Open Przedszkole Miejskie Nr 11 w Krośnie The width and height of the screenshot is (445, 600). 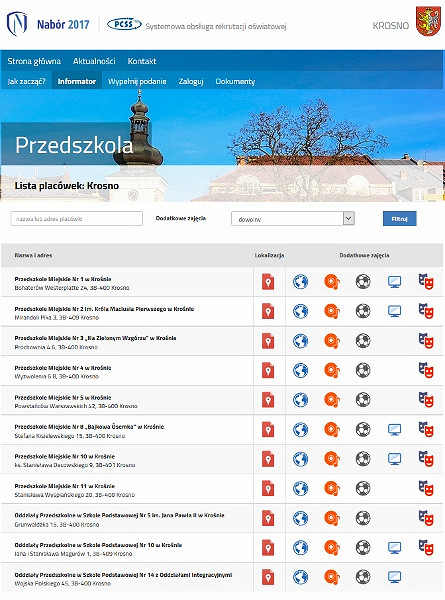tap(65, 486)
